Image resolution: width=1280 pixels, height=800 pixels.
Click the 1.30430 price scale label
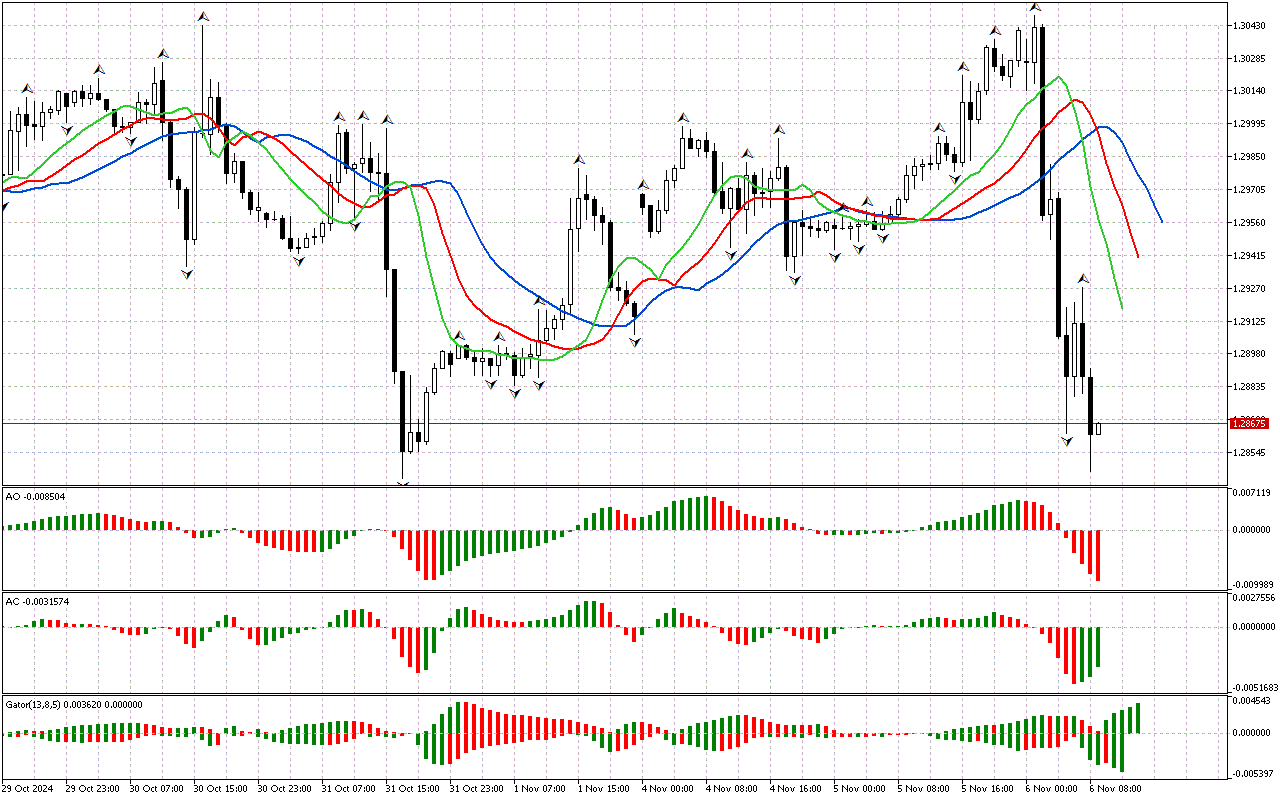click(x=1250, y=25)
